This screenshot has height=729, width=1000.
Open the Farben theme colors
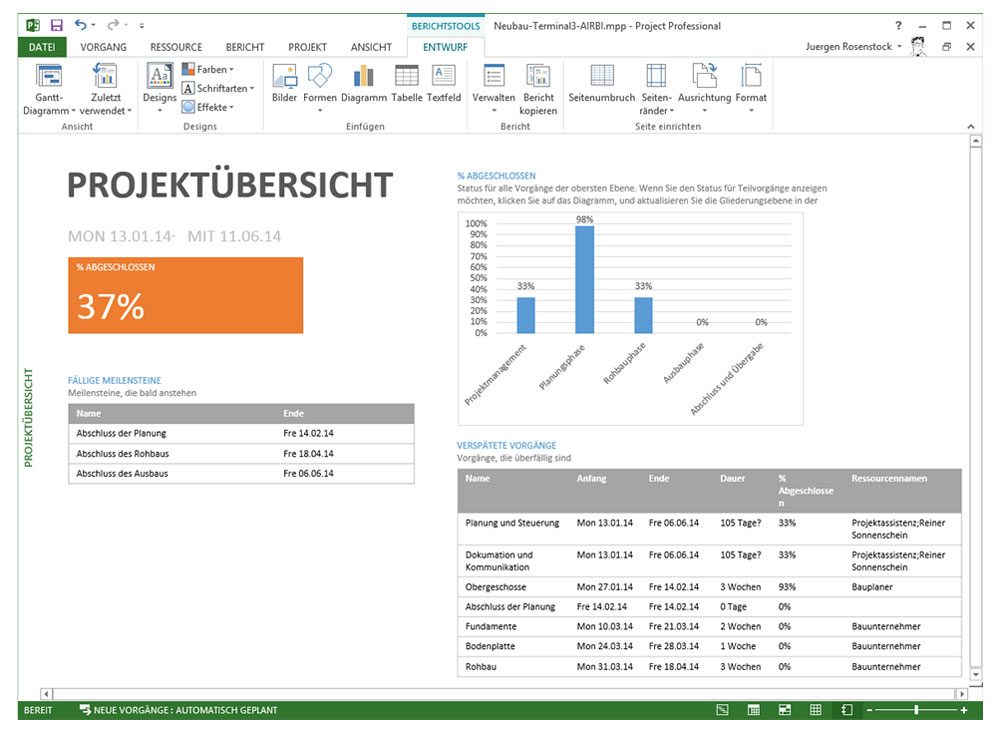tap(208, 69)
